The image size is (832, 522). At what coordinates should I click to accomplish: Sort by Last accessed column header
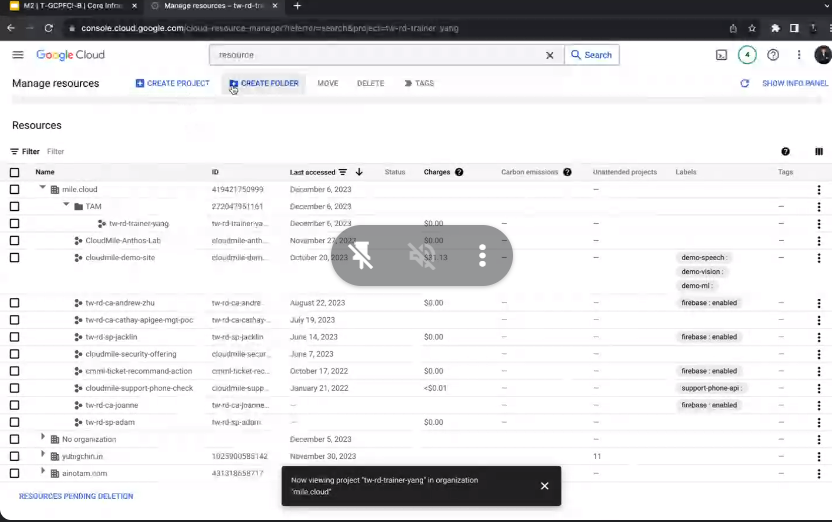[312, 172]
